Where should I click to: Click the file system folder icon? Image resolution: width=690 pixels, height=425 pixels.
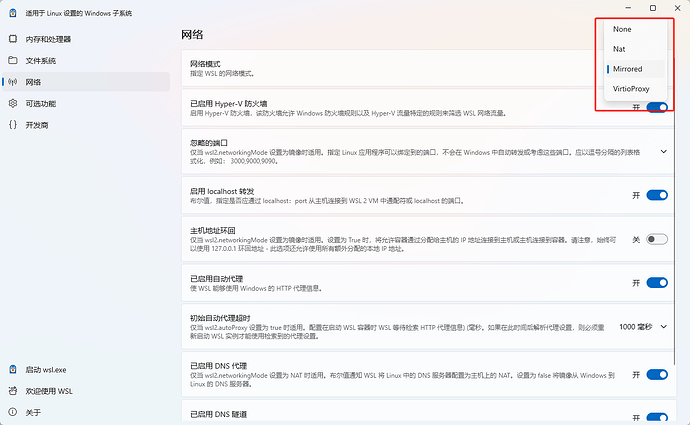[13, 60]
